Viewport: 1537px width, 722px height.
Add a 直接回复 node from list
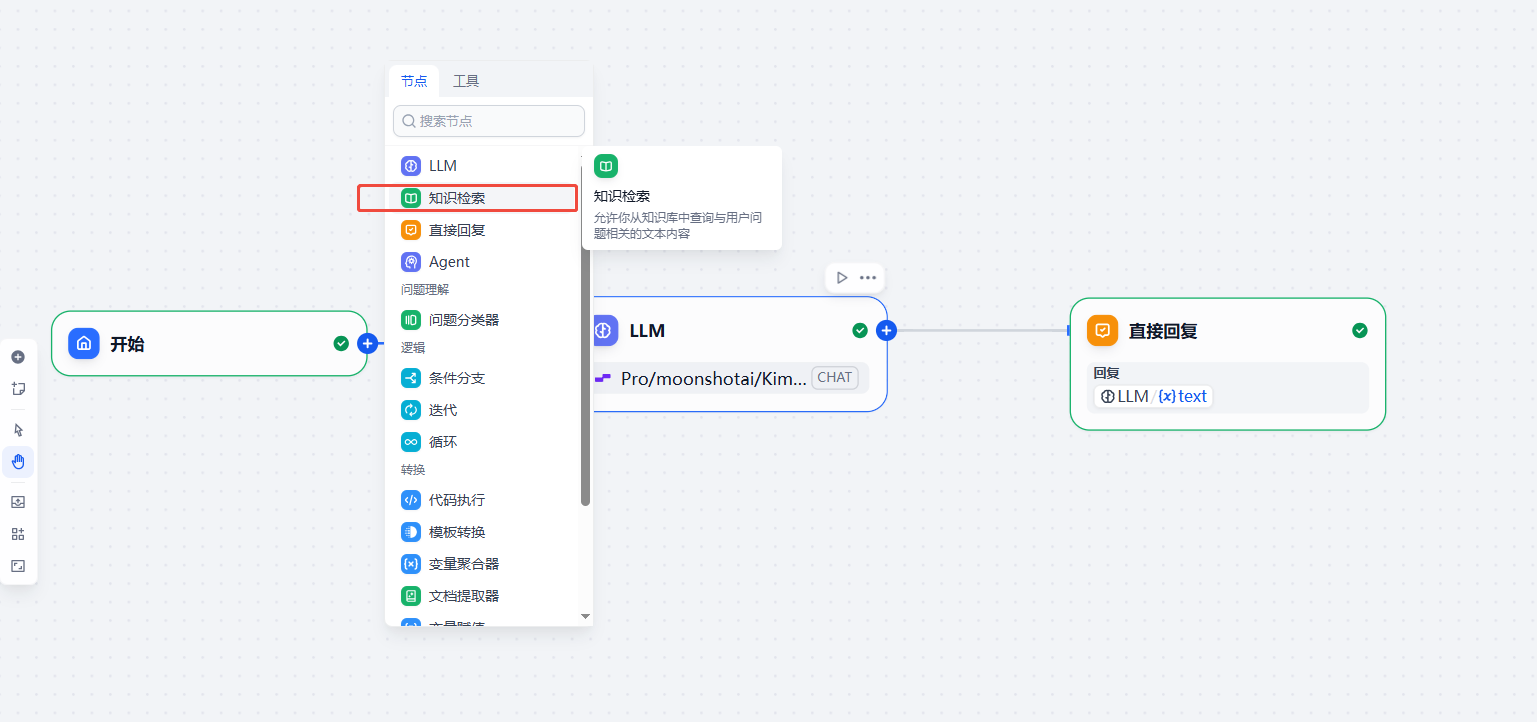(456, 230)
